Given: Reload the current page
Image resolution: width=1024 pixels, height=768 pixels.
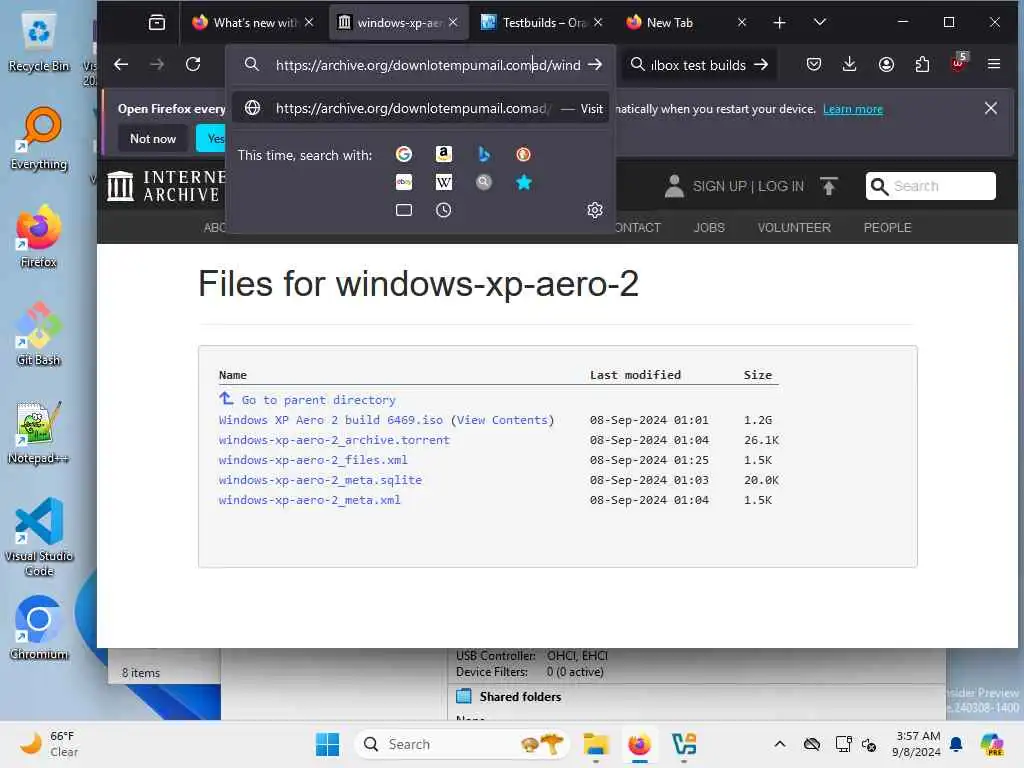Looking at the screenshot, I should [x=193, y=64].
